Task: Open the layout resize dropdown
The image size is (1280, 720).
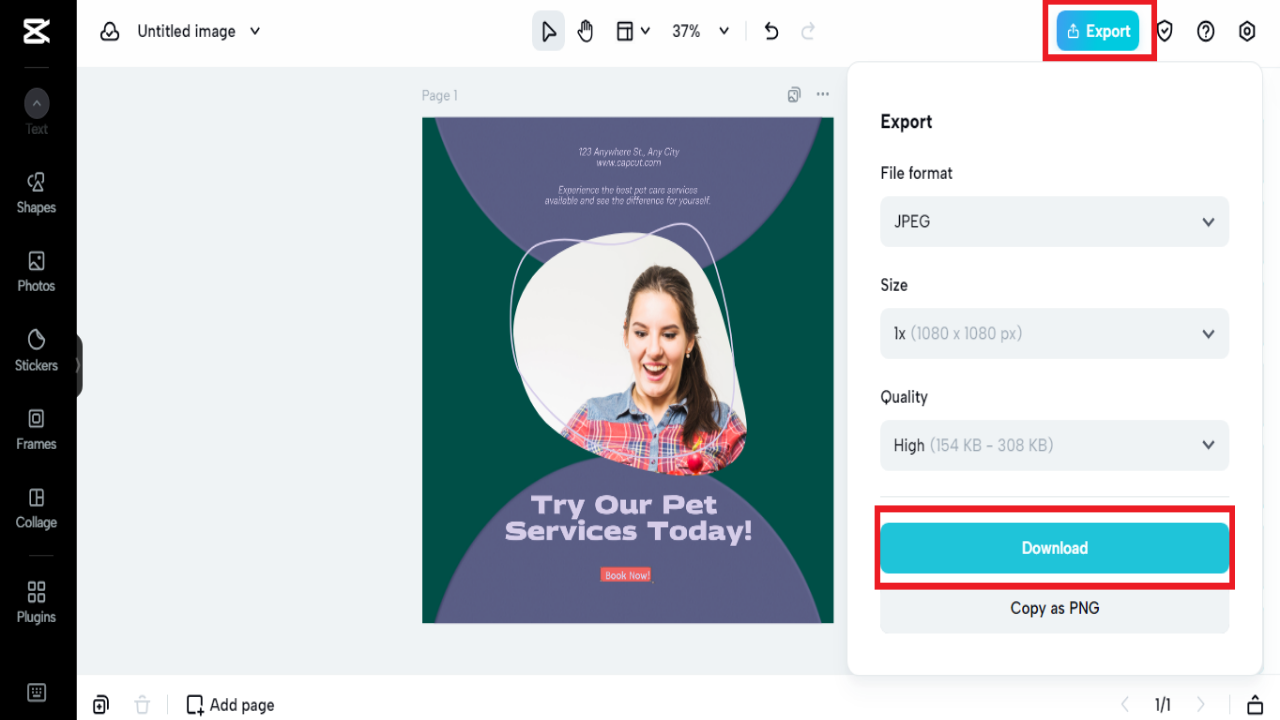Action: pyautogui.click(x=633, y=31)
